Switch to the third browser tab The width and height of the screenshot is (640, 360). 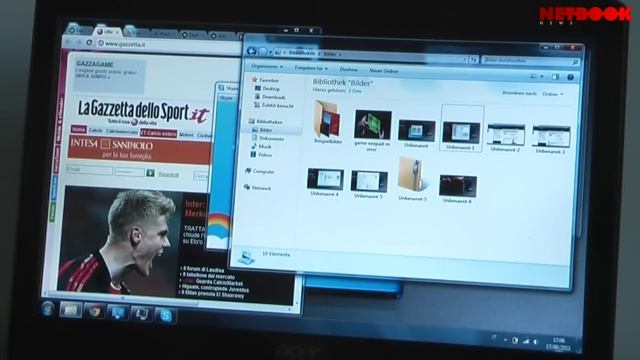tap(136, 32)
